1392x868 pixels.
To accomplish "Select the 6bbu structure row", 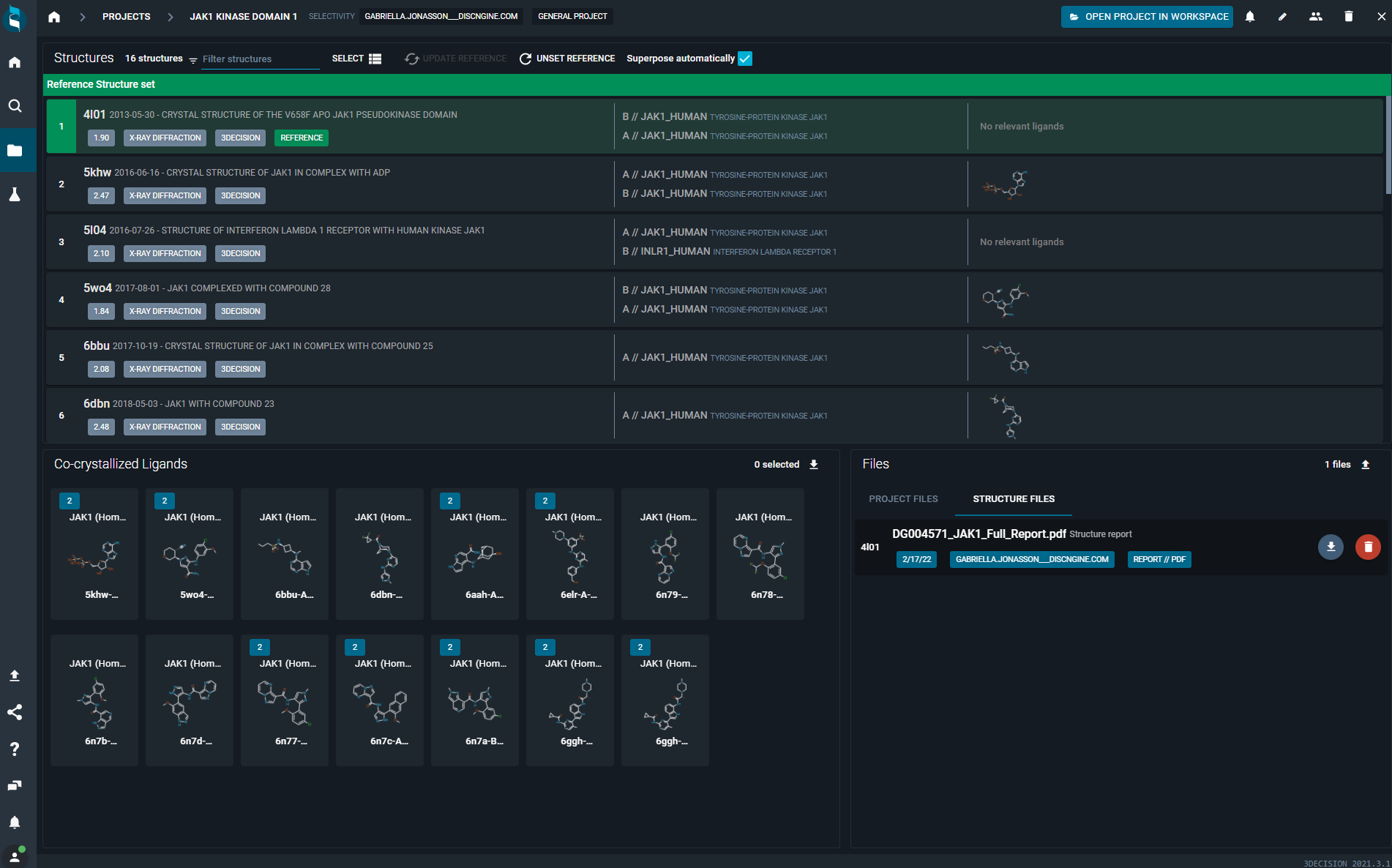I will 714,358.
